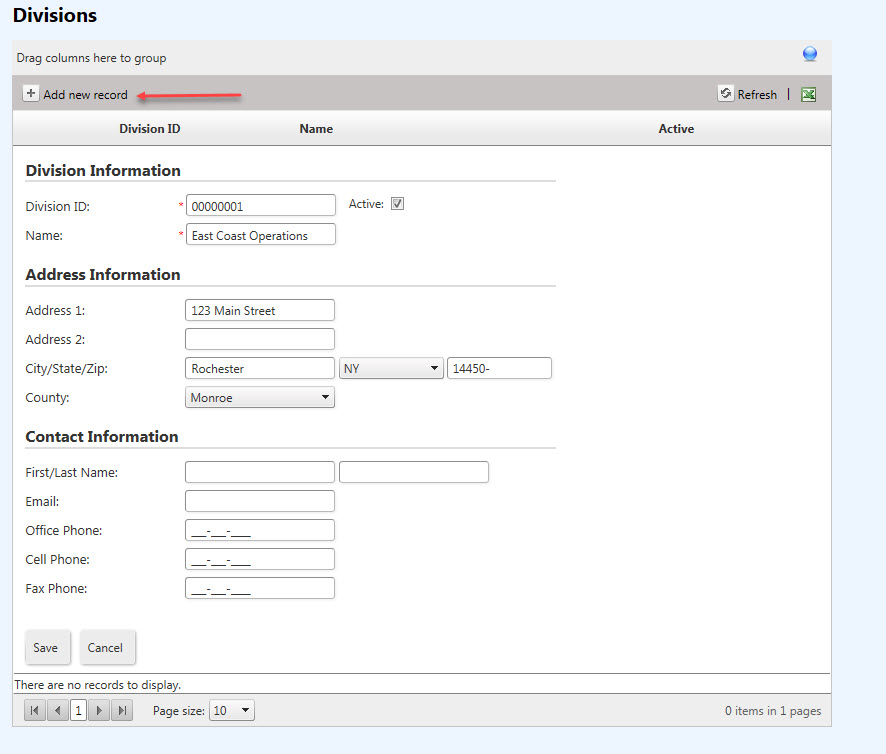Open the State dropdown showing NY
The width and height of the screenshot is (886, 754).
pos(391,368)
